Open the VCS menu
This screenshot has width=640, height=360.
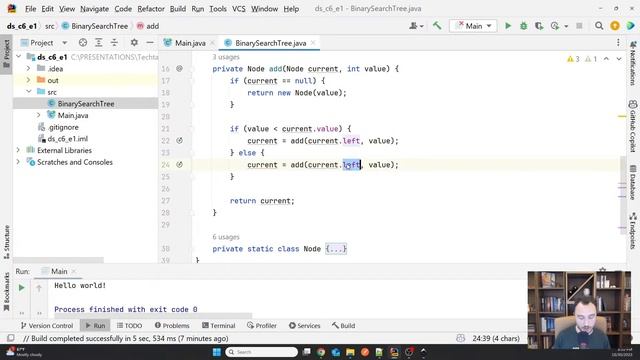point(239,9)
